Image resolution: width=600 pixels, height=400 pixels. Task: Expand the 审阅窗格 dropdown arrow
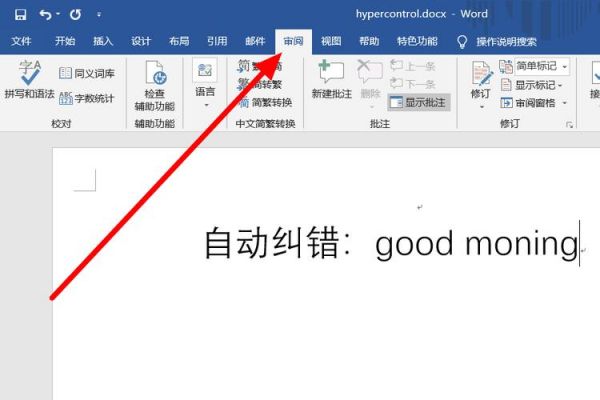(x=565, y=103)
